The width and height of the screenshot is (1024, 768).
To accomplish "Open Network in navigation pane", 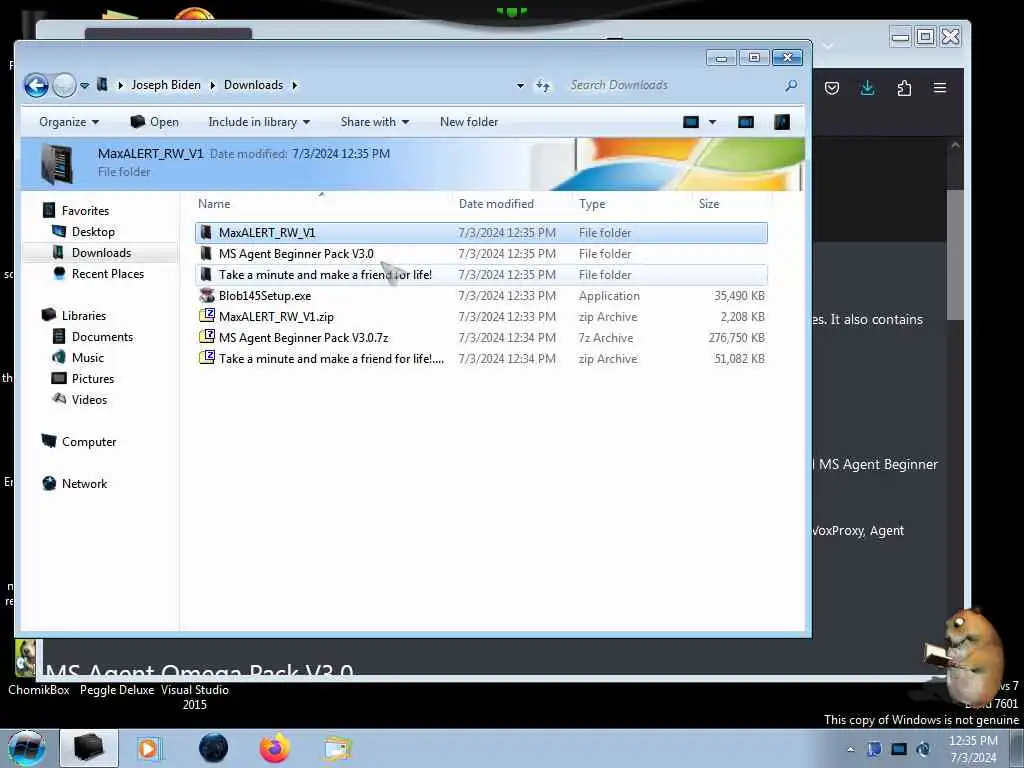I will pyautogui.click(x=84, y=484).
